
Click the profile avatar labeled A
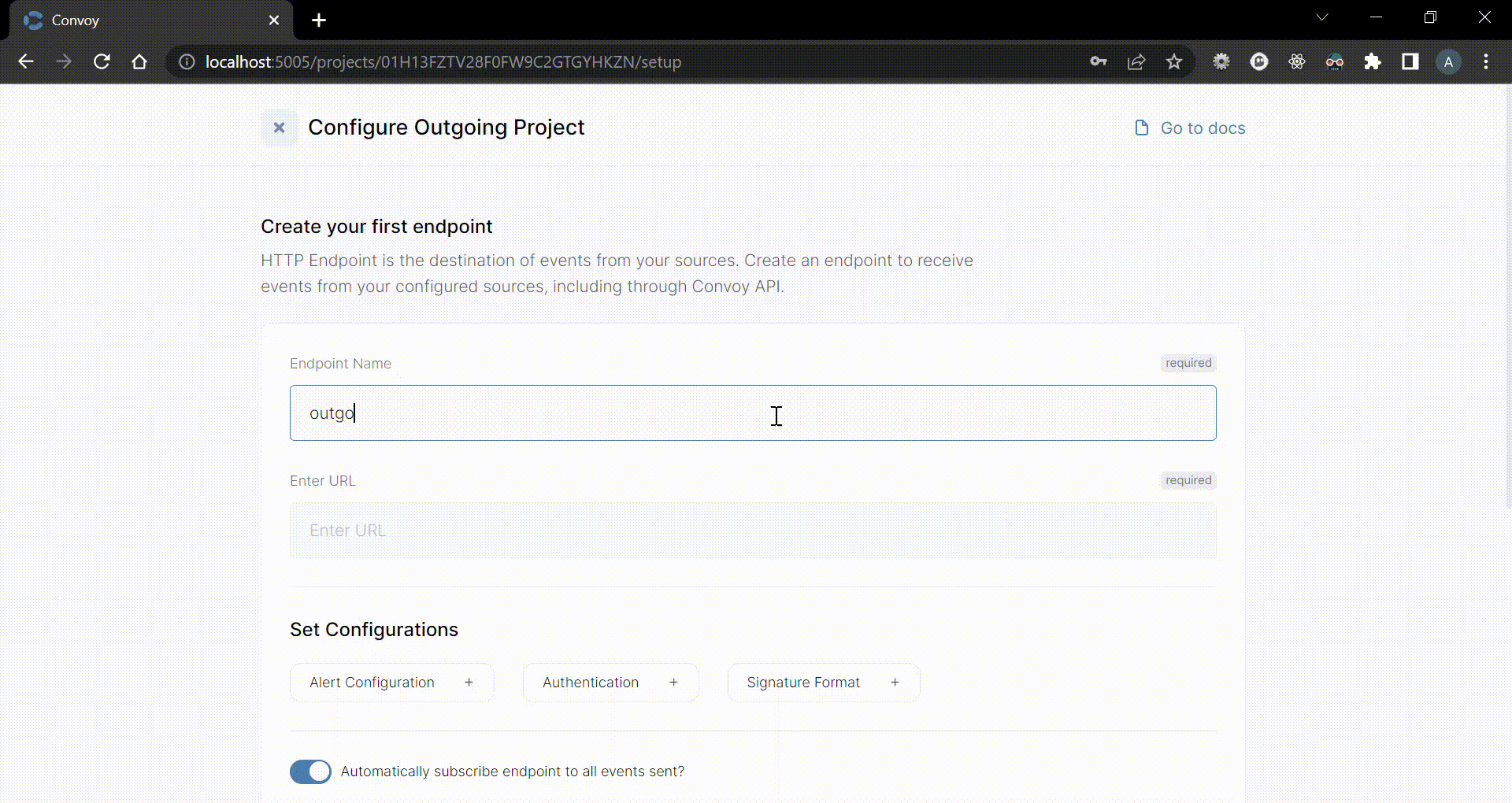point(1448,61)
